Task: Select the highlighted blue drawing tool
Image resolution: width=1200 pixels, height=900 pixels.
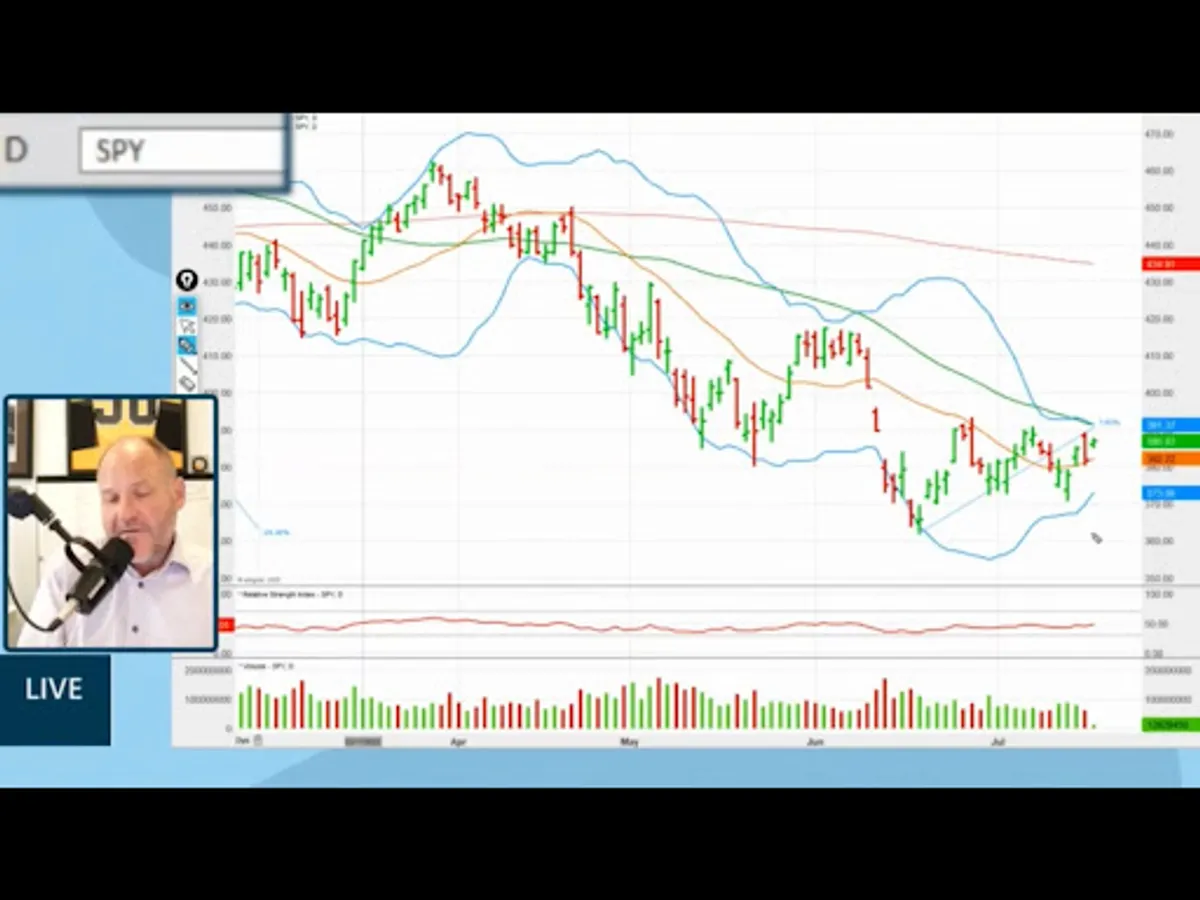Action: coord(187,345)
